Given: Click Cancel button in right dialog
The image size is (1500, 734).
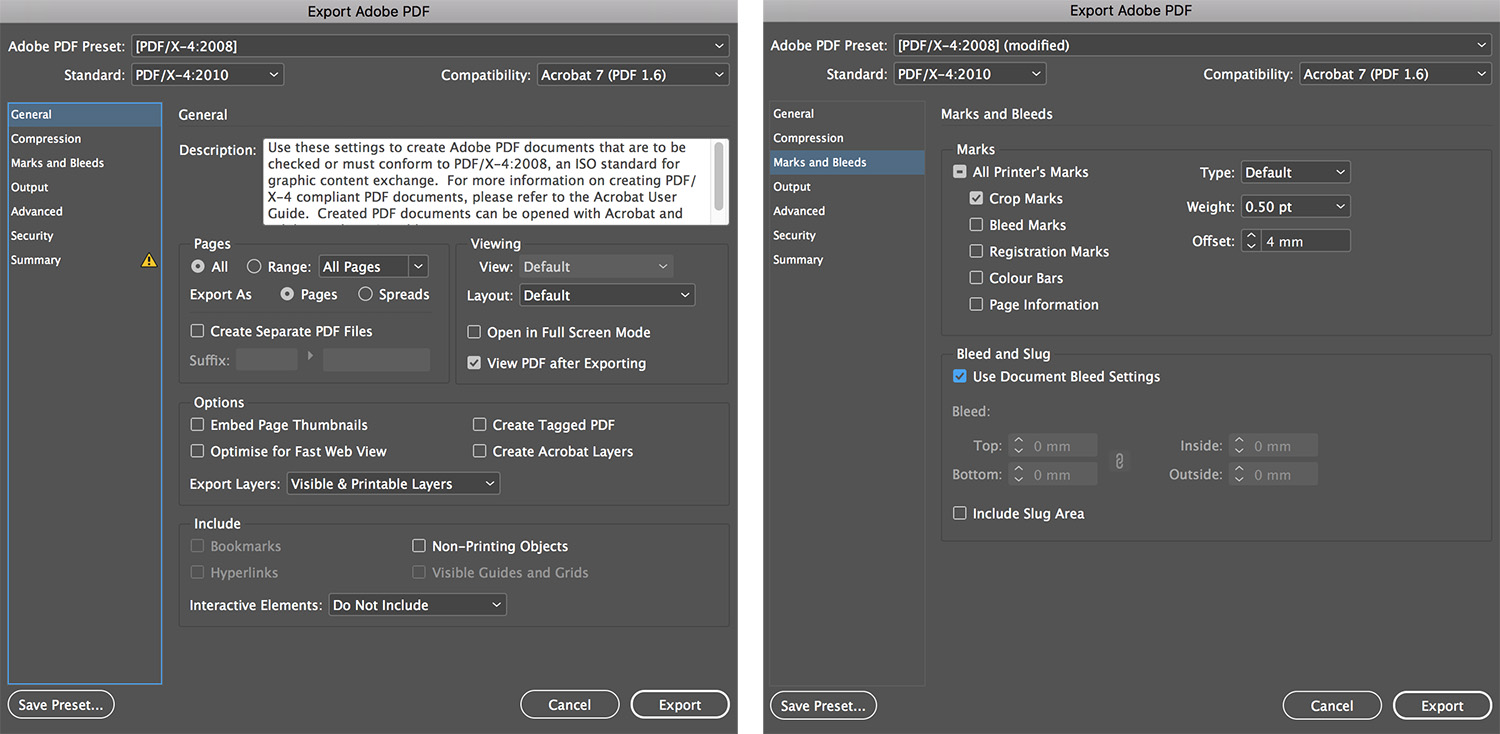Looking at the screenshot, I should click(x=1332, y=706).
